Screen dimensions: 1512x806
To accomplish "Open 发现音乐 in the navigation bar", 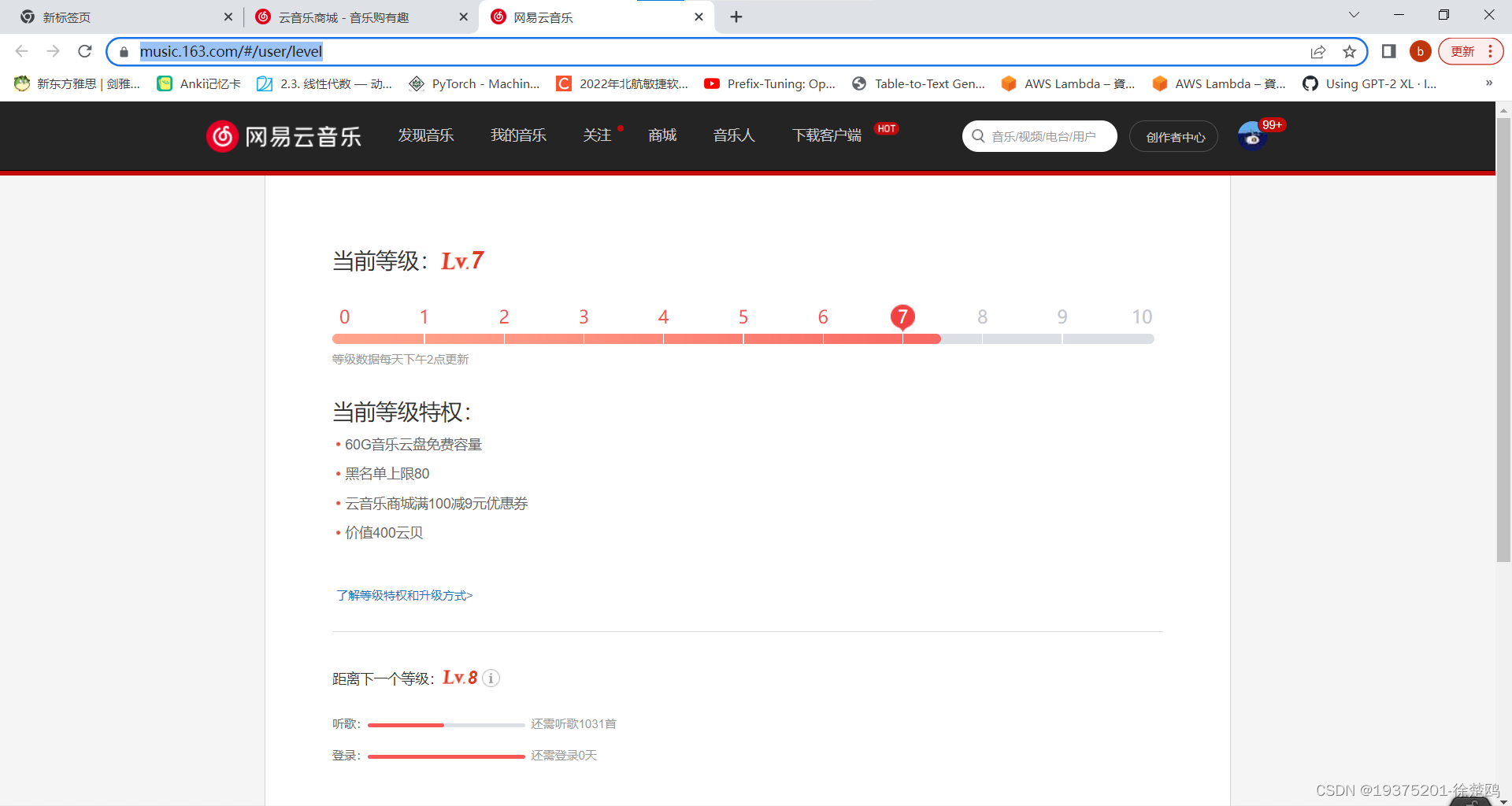I will 426,135.
